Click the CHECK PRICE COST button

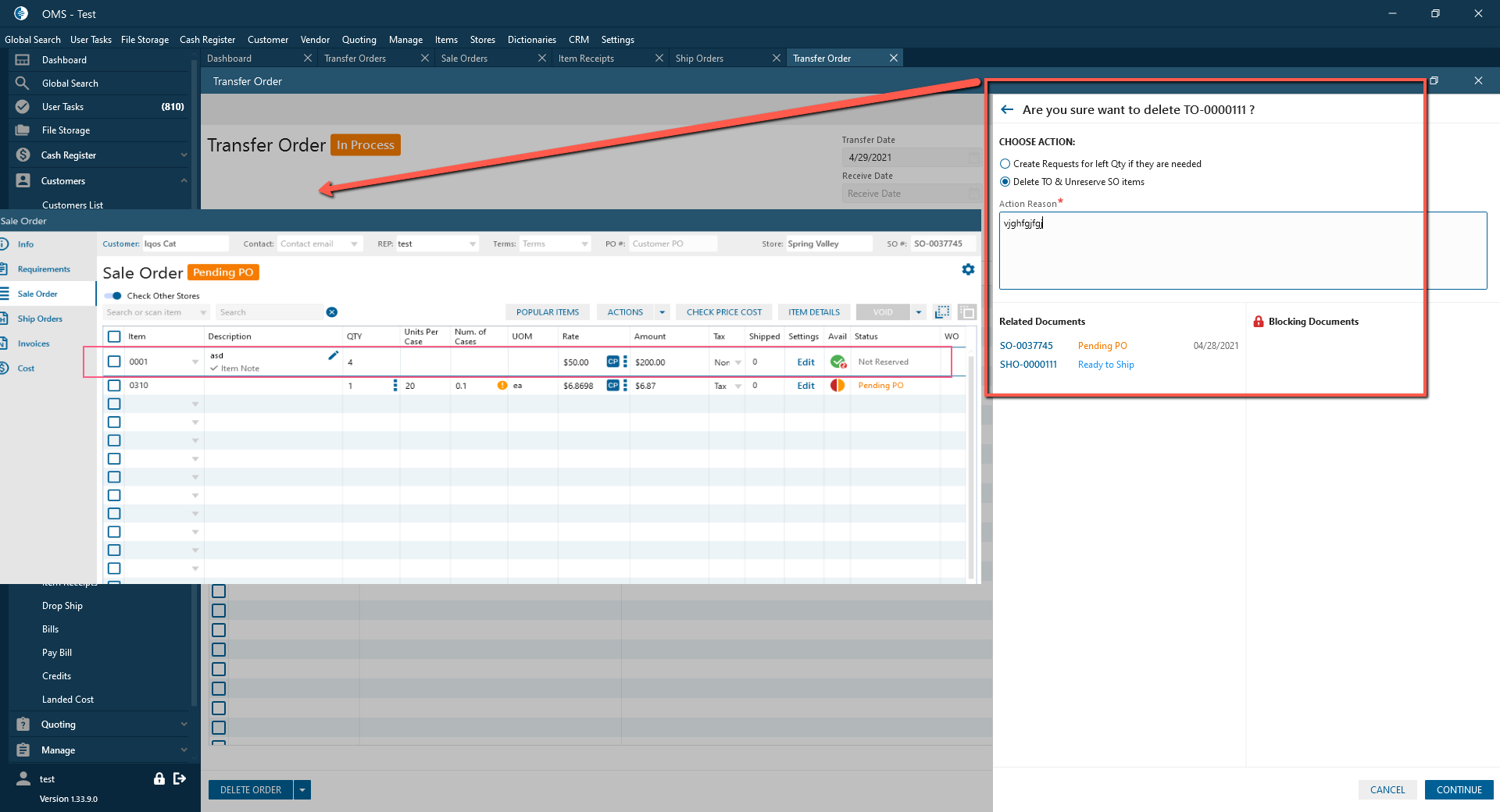point(724,312)
